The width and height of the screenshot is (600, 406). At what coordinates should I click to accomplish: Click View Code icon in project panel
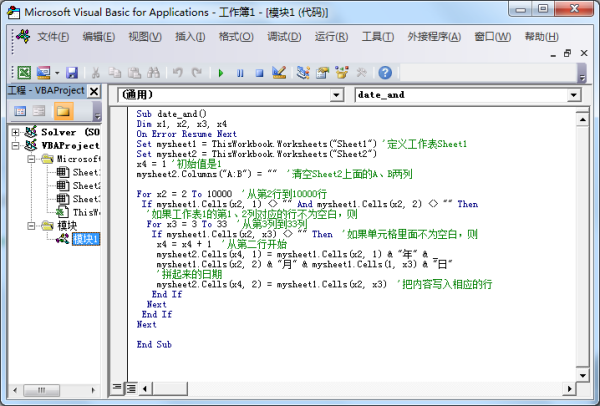click(17, 110)
